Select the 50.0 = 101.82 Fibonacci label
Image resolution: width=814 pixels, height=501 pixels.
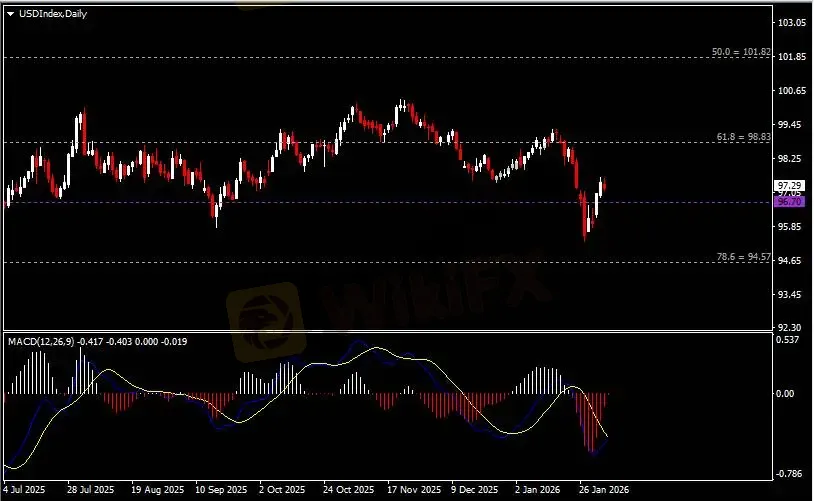(x=741, y=51)
